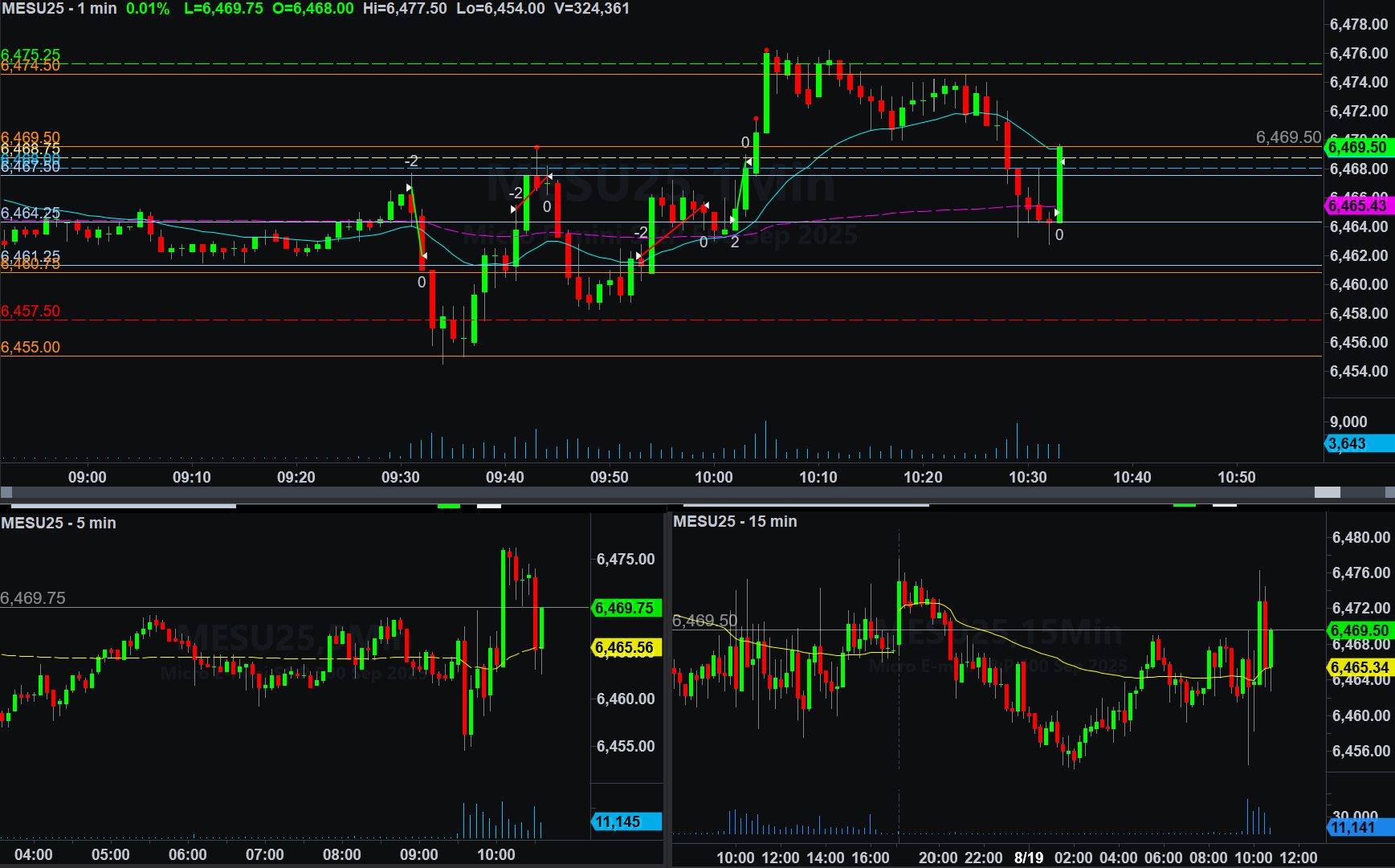Select the MESU25 - 5 min chart title
The image size is (1395, 868).
[x=59, y=523]
